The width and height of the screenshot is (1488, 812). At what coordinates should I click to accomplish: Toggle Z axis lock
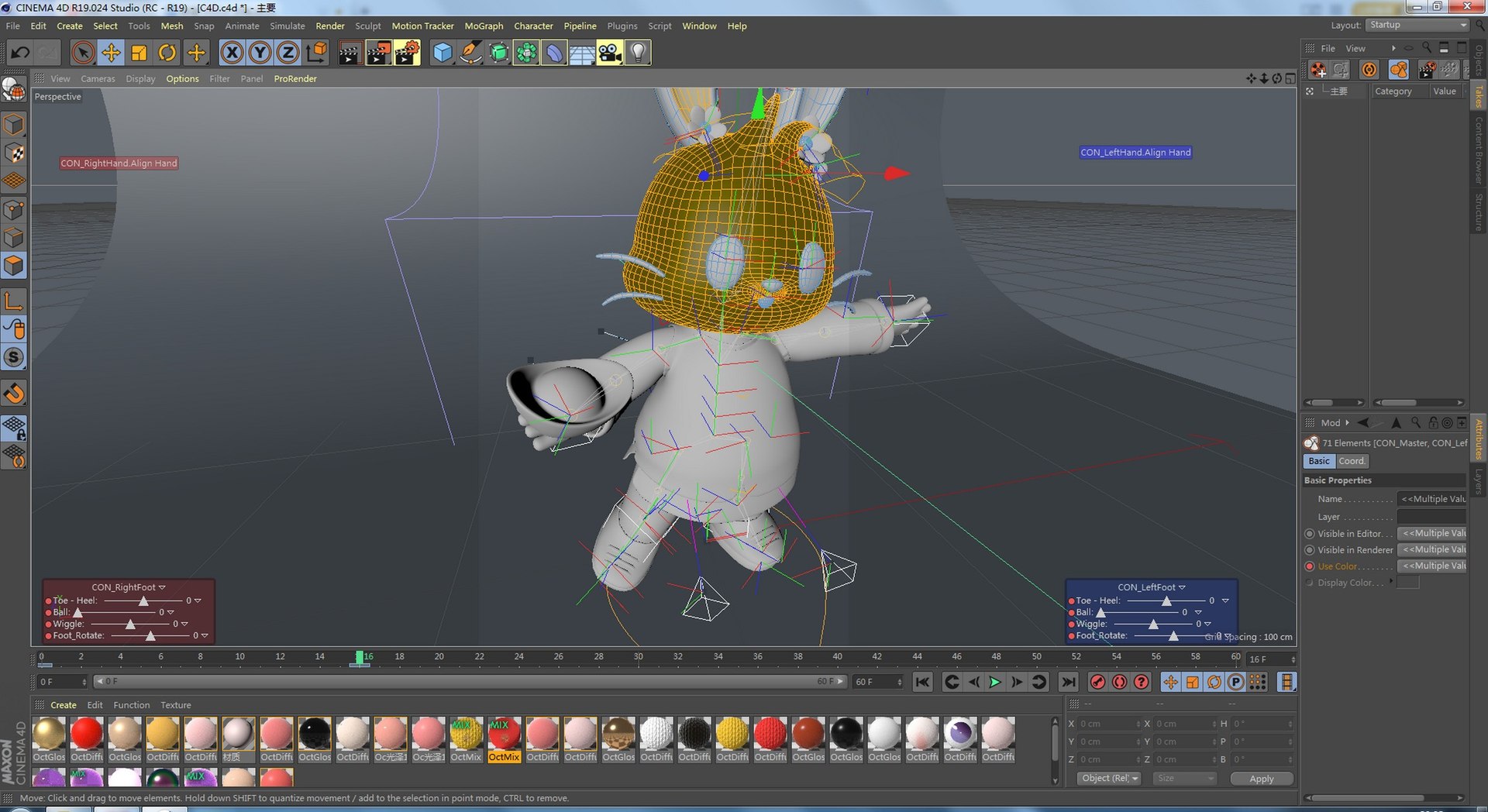click(288, 53)
